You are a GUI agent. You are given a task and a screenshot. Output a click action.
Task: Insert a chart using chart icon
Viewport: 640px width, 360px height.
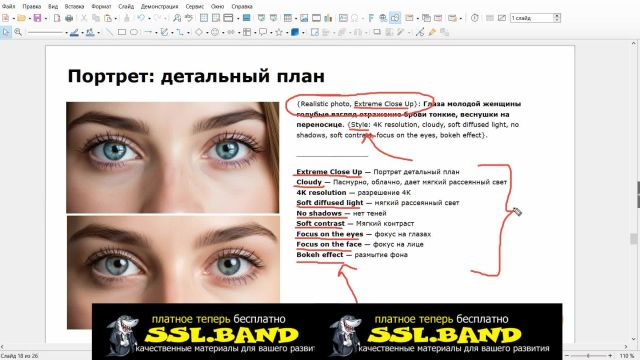pos(328,18)
